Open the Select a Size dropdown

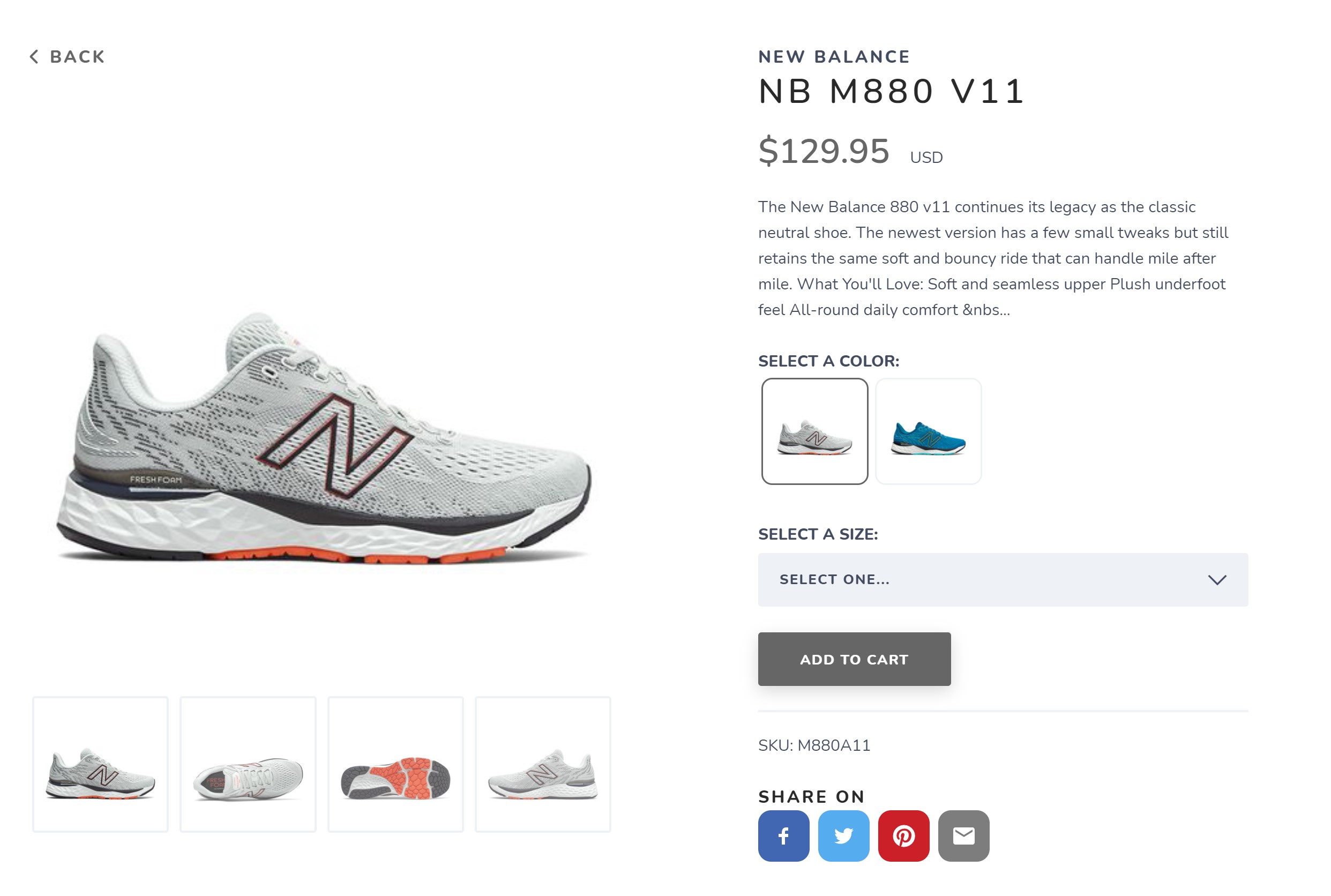[x=1002, y=579]
